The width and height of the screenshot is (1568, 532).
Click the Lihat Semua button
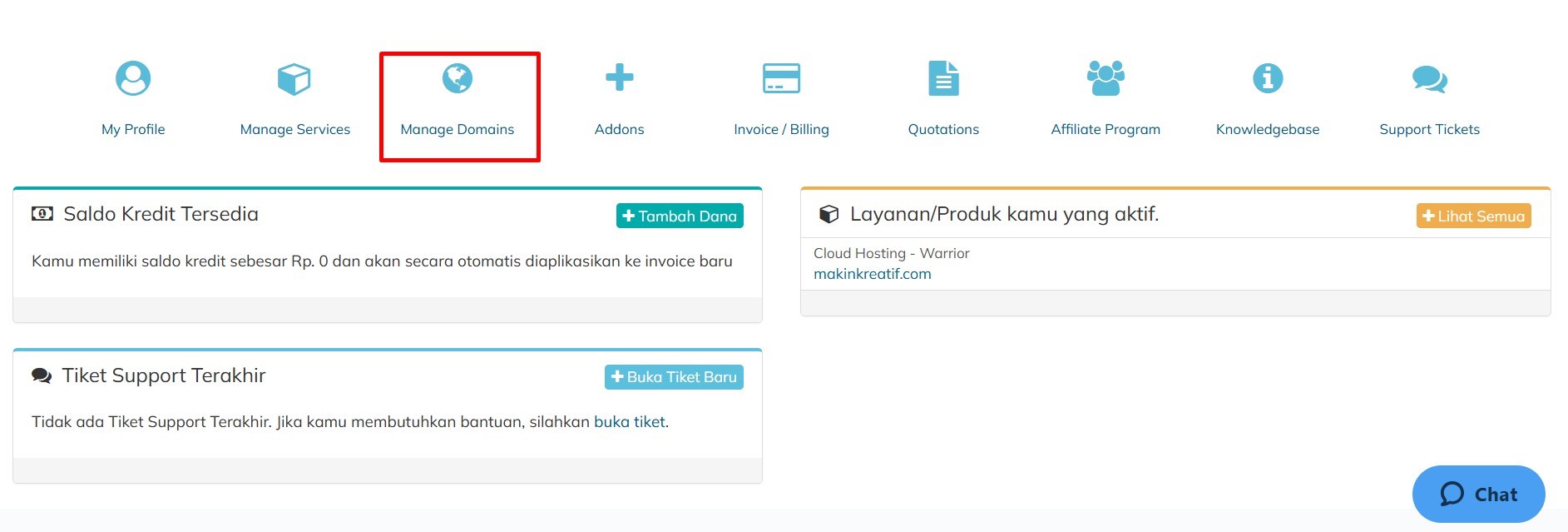click(x=1473, y=216)
